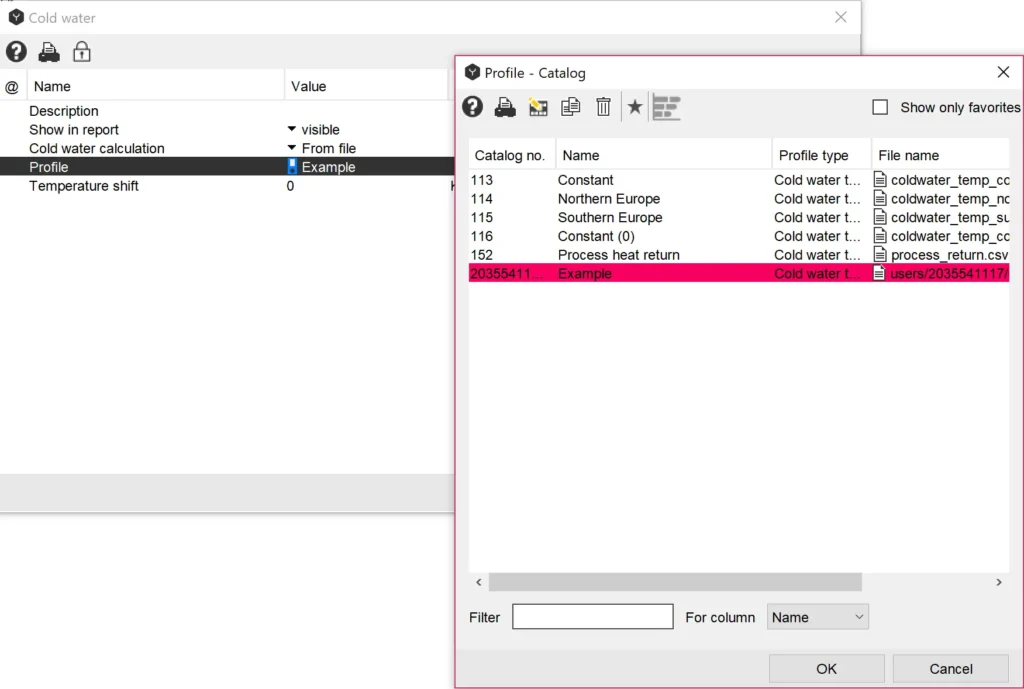
Task: Click the Filter text input field
Action: point(592,617)
